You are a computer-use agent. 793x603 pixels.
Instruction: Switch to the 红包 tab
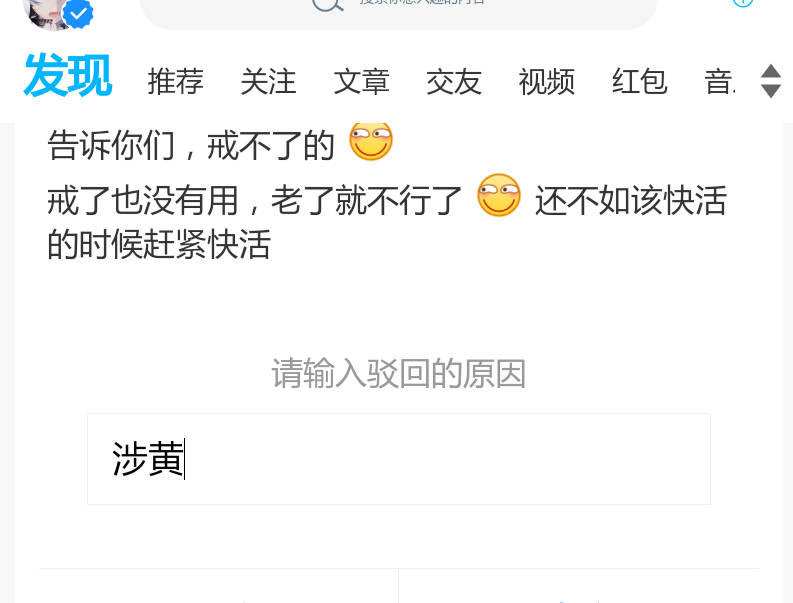639,81
